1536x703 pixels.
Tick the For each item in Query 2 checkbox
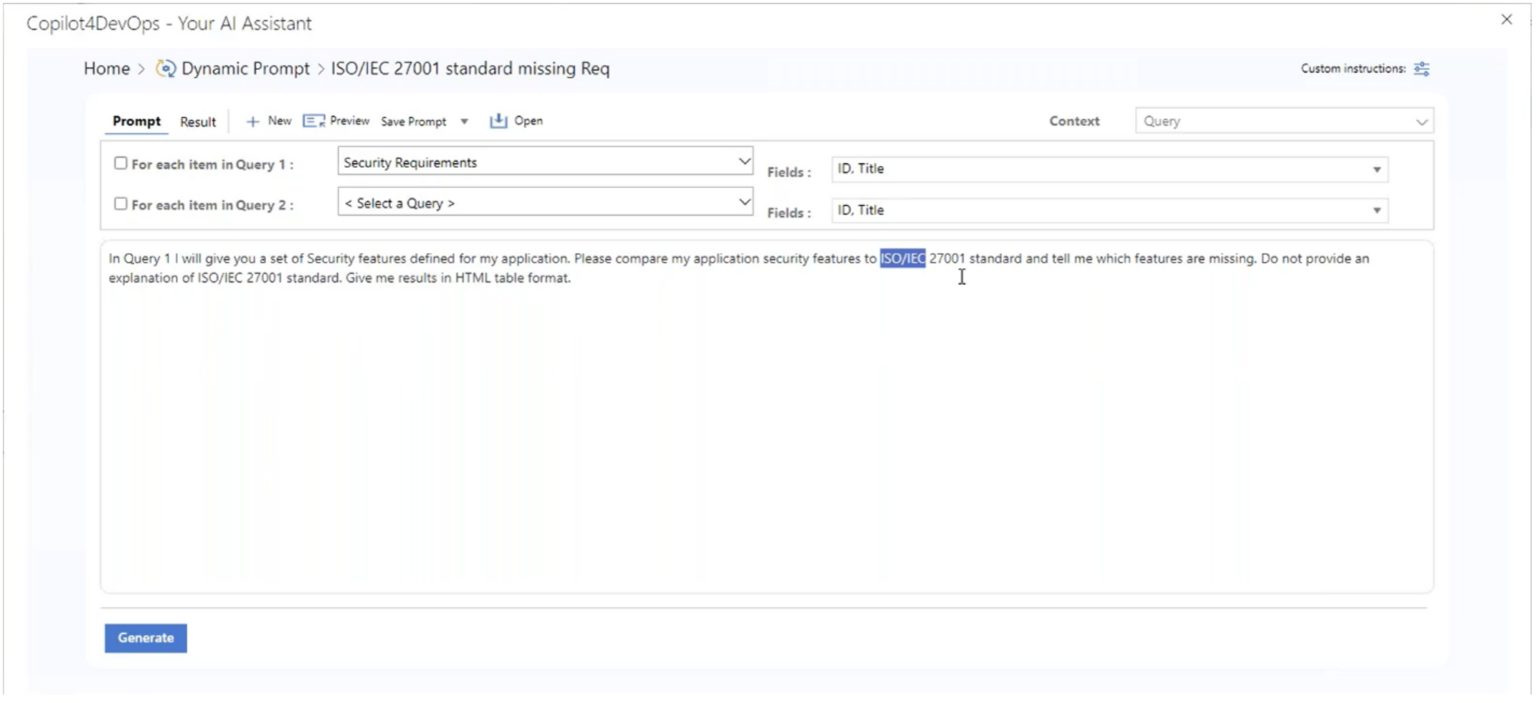[x=121, y=204]
